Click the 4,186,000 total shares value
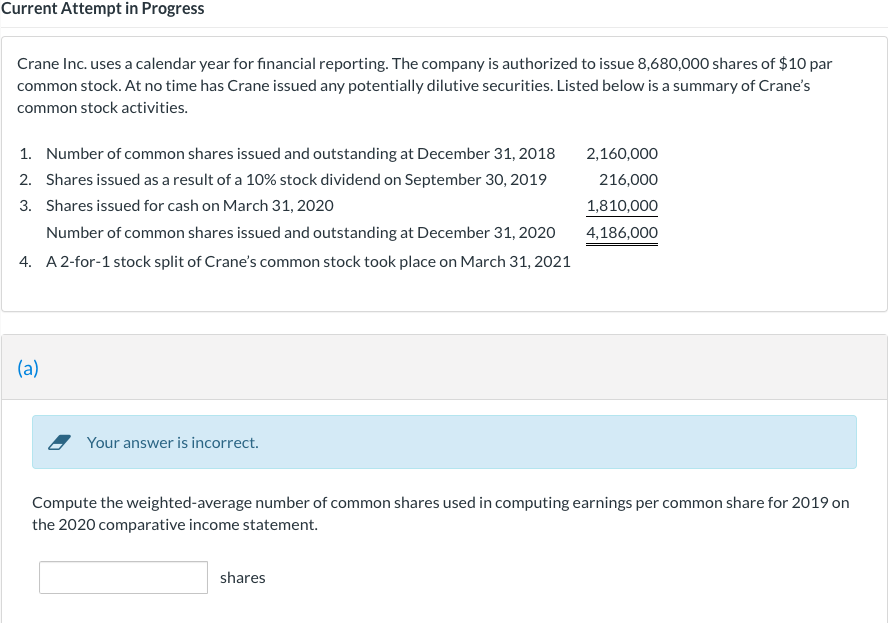Image resolution: width=888 pixels, height=623 pixels. click(x=622, y=233)
